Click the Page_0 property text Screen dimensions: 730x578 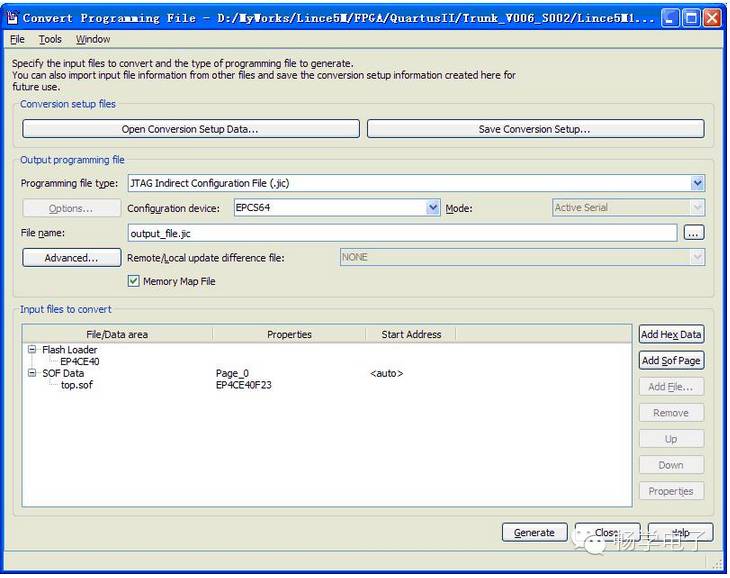pos(232,373)
